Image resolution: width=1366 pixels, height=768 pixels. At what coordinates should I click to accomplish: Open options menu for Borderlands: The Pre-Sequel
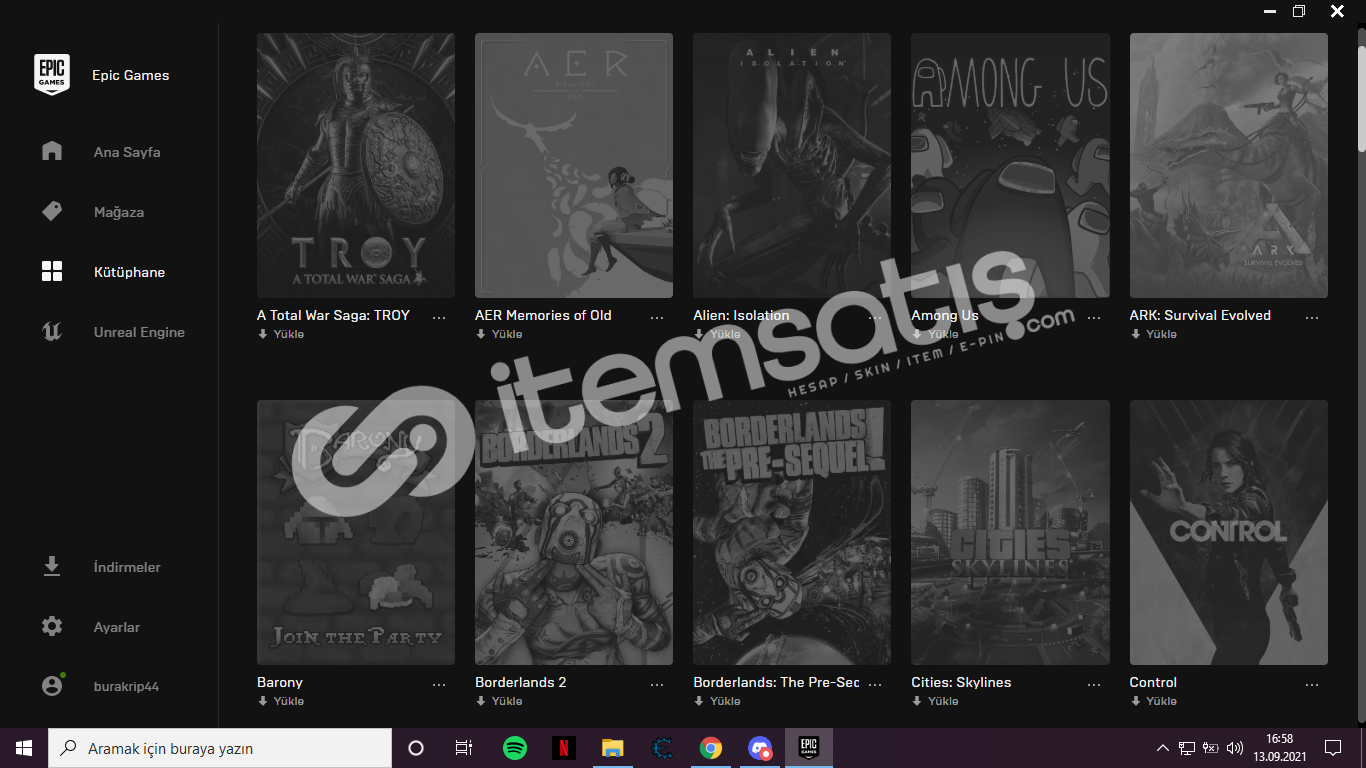coord(875,683)
